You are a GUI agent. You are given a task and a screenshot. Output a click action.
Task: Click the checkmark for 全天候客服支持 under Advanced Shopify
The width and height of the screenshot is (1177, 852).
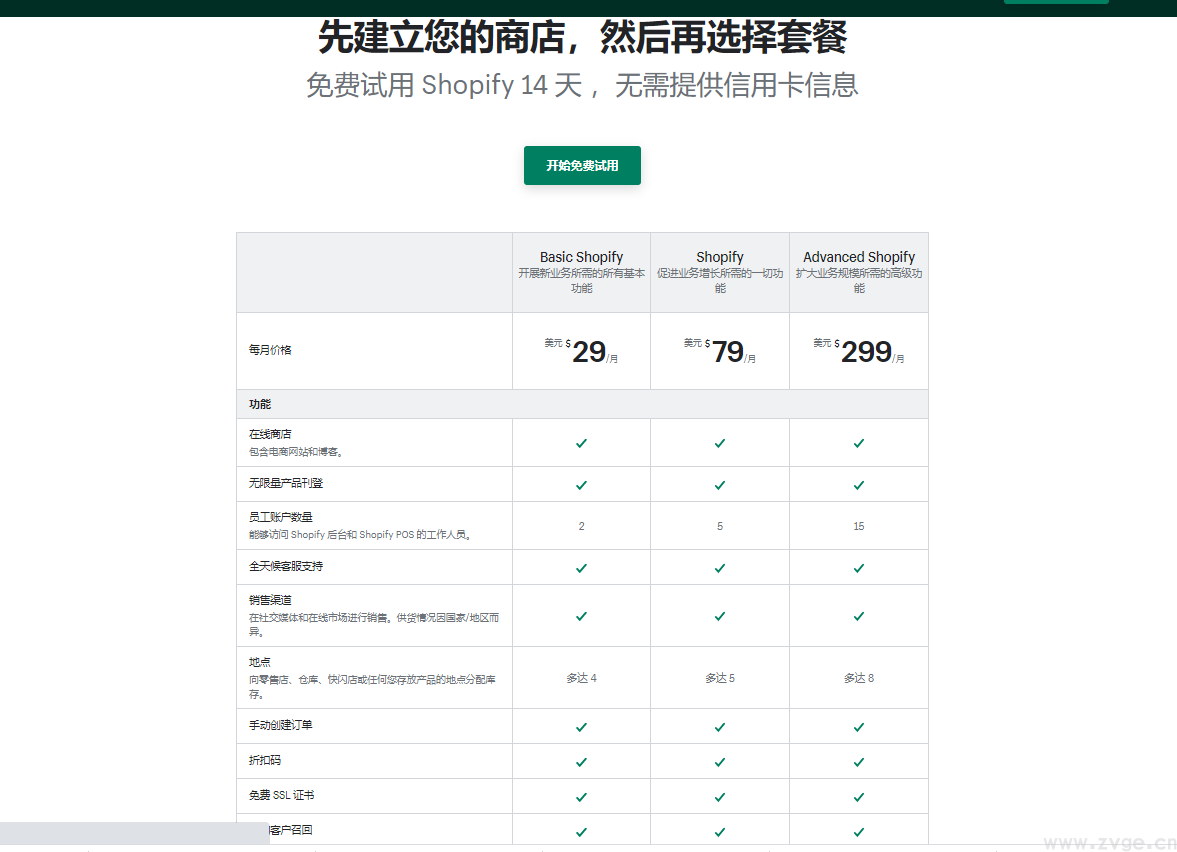coord(858,566)
